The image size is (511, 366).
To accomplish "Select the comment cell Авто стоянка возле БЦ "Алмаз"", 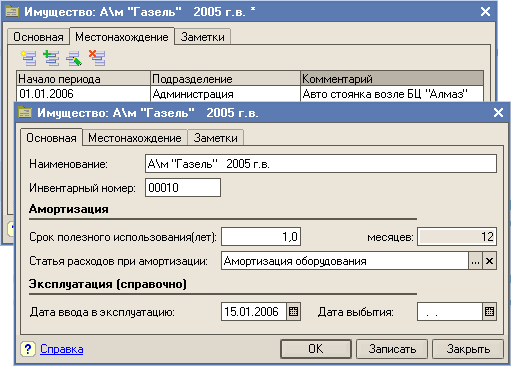I will (x=392, y=94).
